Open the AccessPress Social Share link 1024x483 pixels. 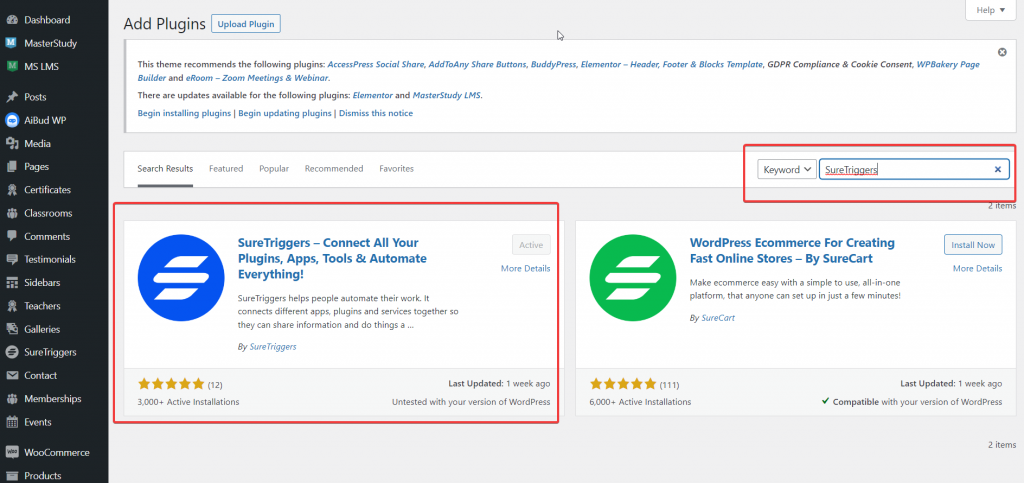tap(377, 65)
